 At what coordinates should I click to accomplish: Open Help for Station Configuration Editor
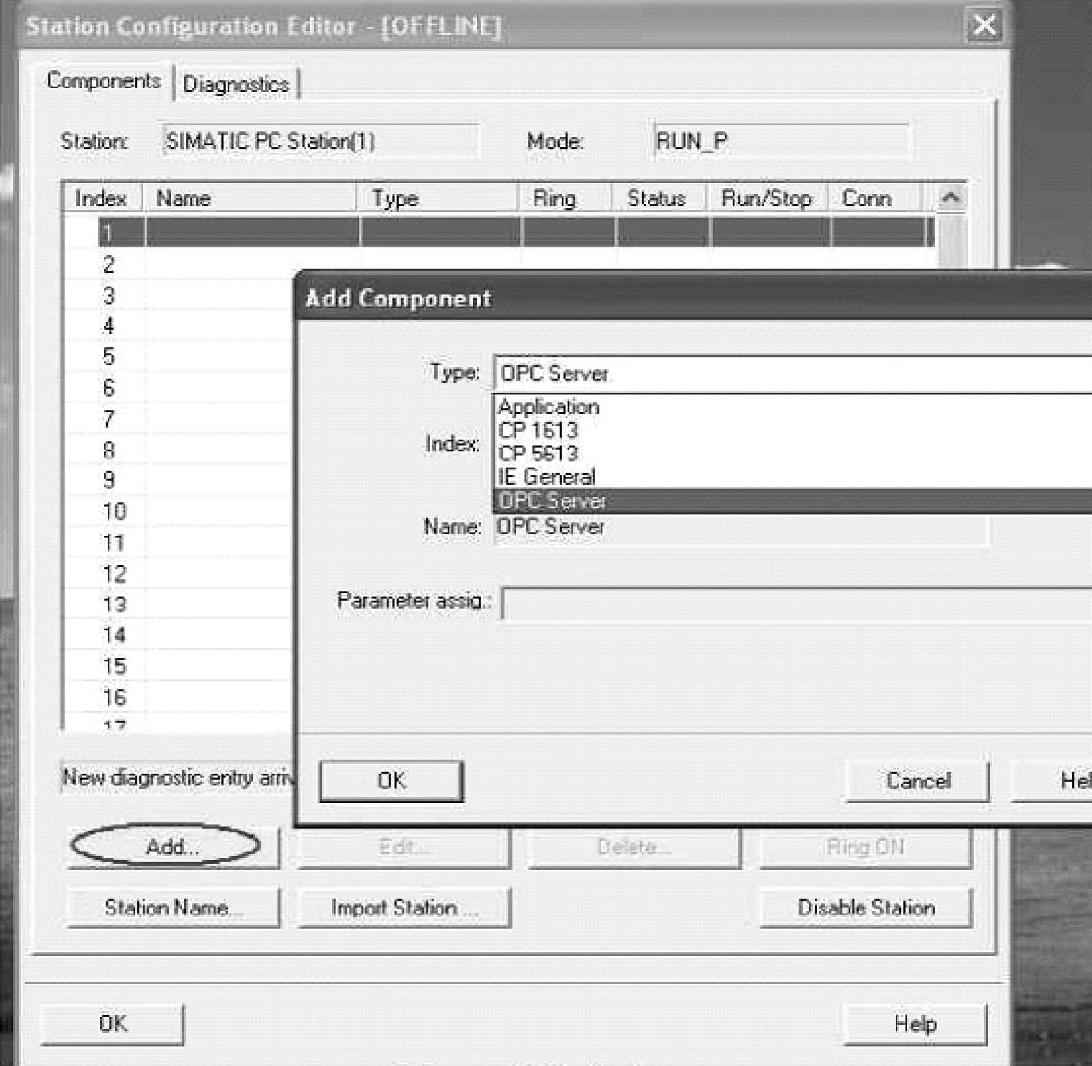(915, 1024)
